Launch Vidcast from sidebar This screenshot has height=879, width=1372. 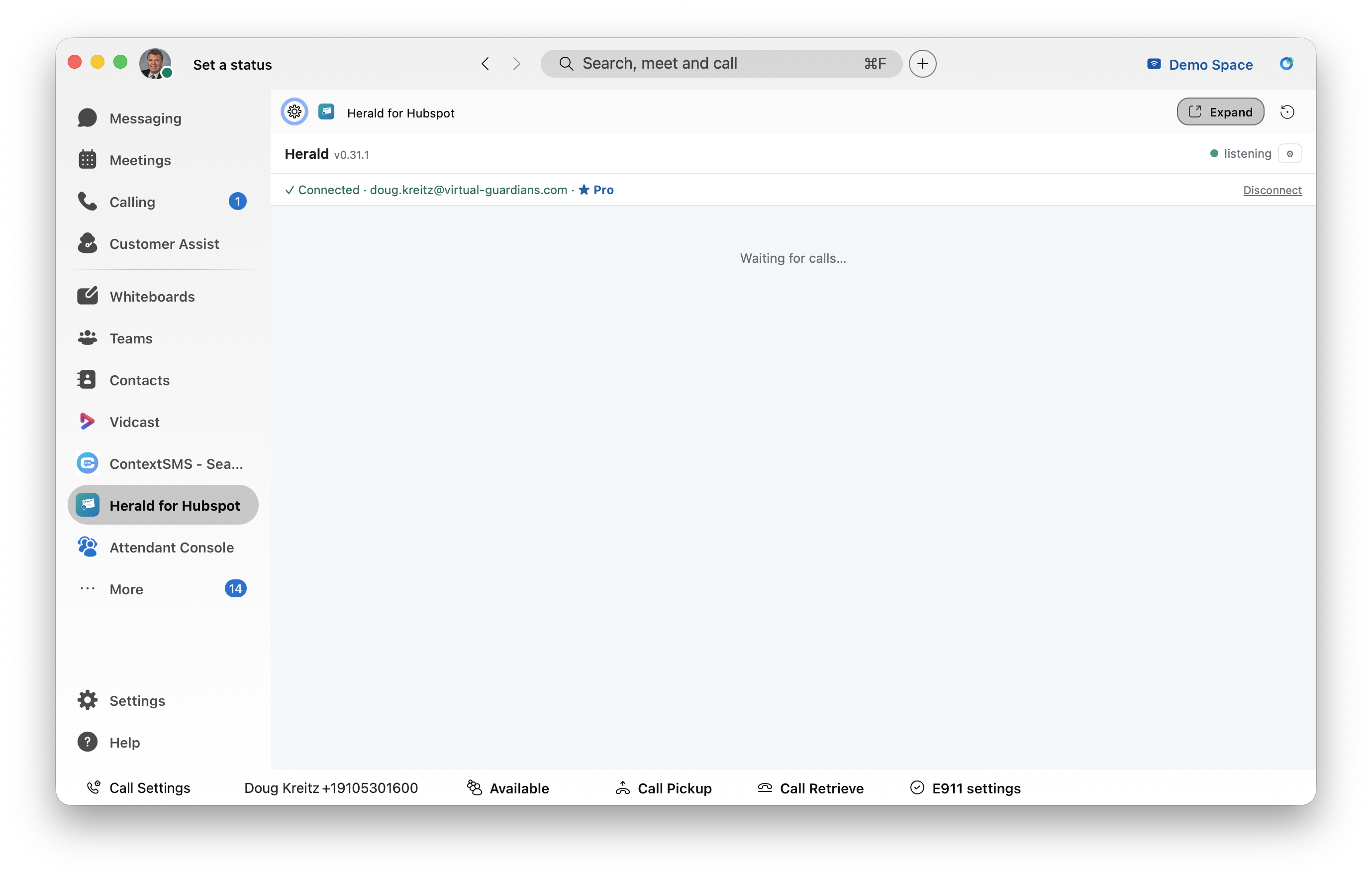(163, 422)
